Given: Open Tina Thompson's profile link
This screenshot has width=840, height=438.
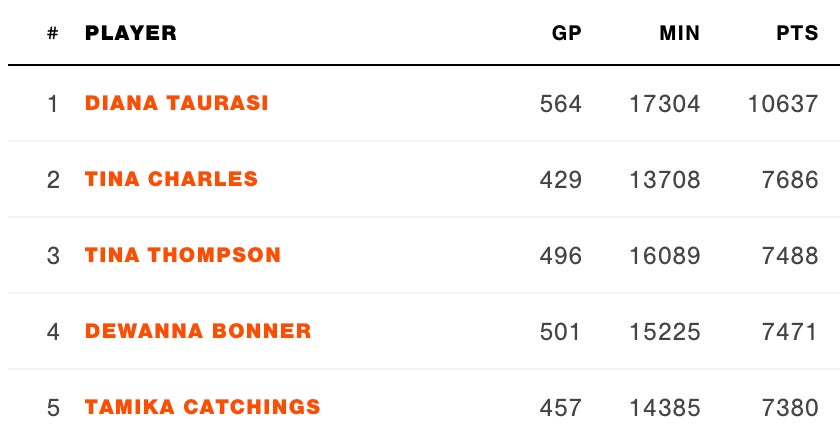Looking at the screenshot, I should point(183,255).
